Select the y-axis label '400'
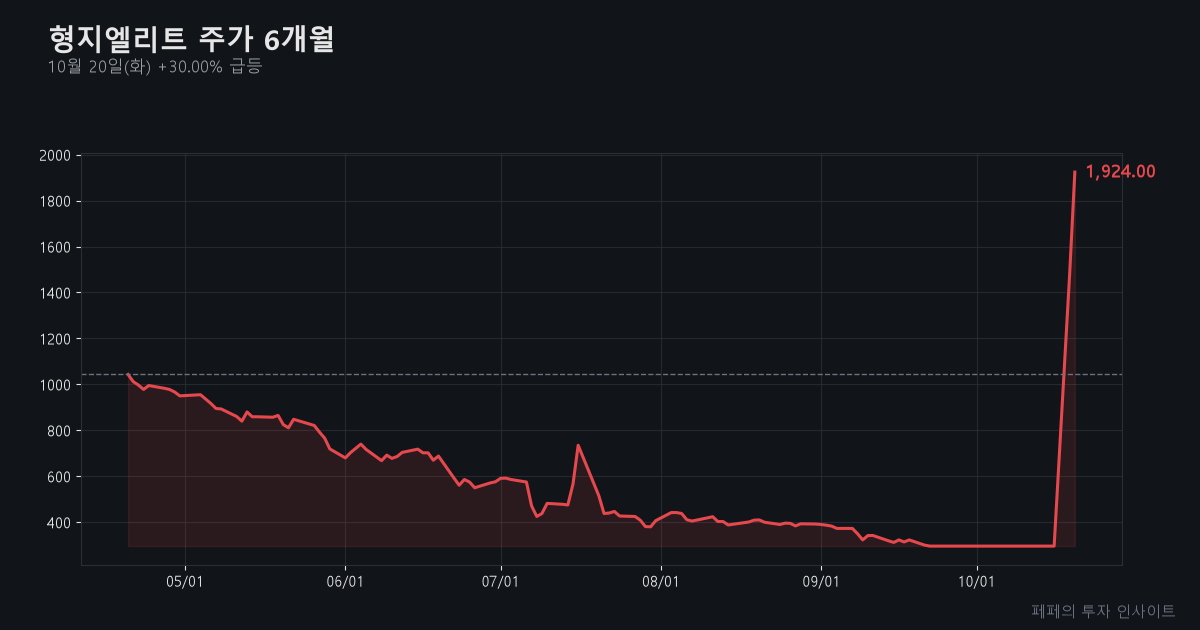 58,524
